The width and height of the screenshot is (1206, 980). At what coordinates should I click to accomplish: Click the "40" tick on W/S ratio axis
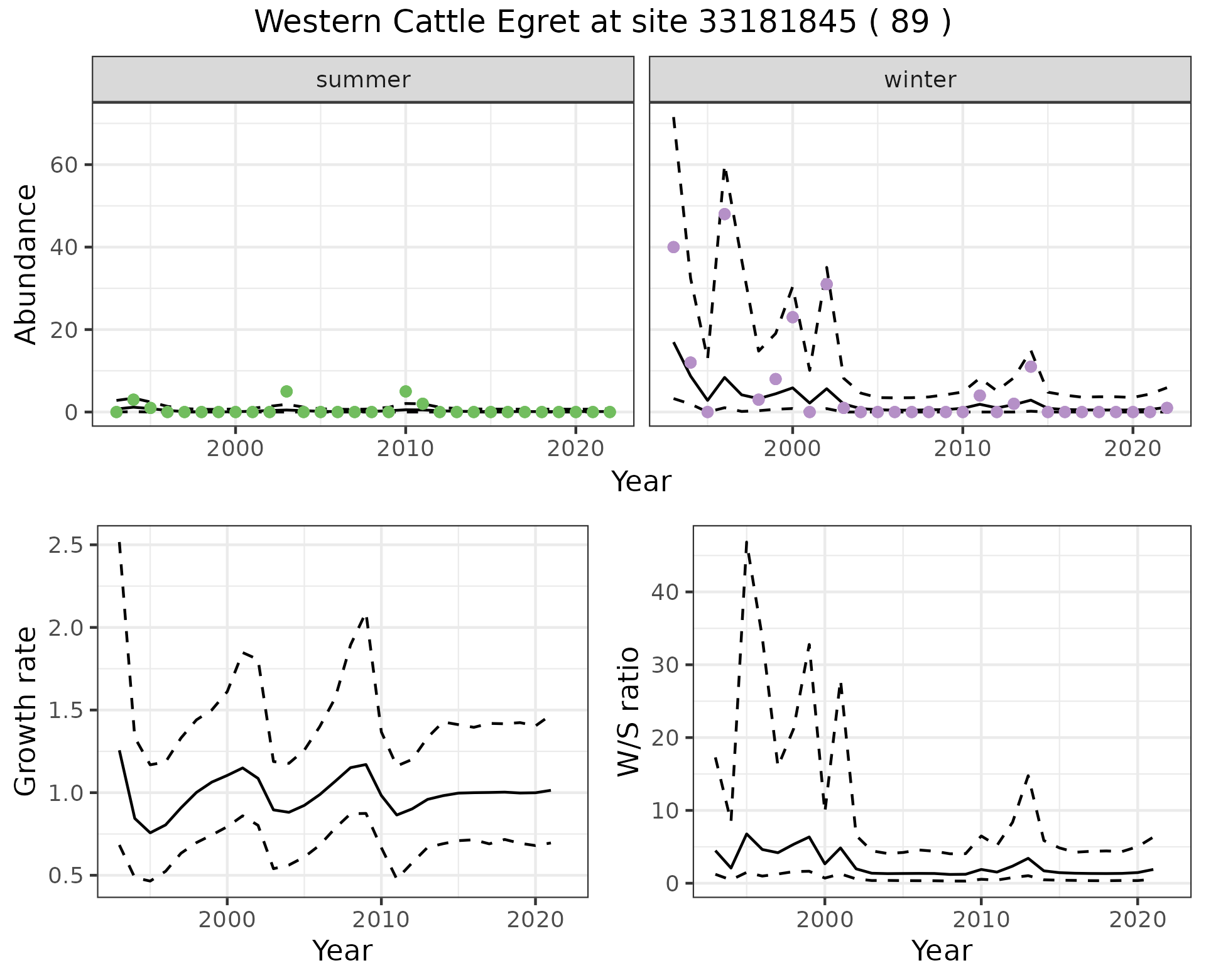[x=666, y=592]
